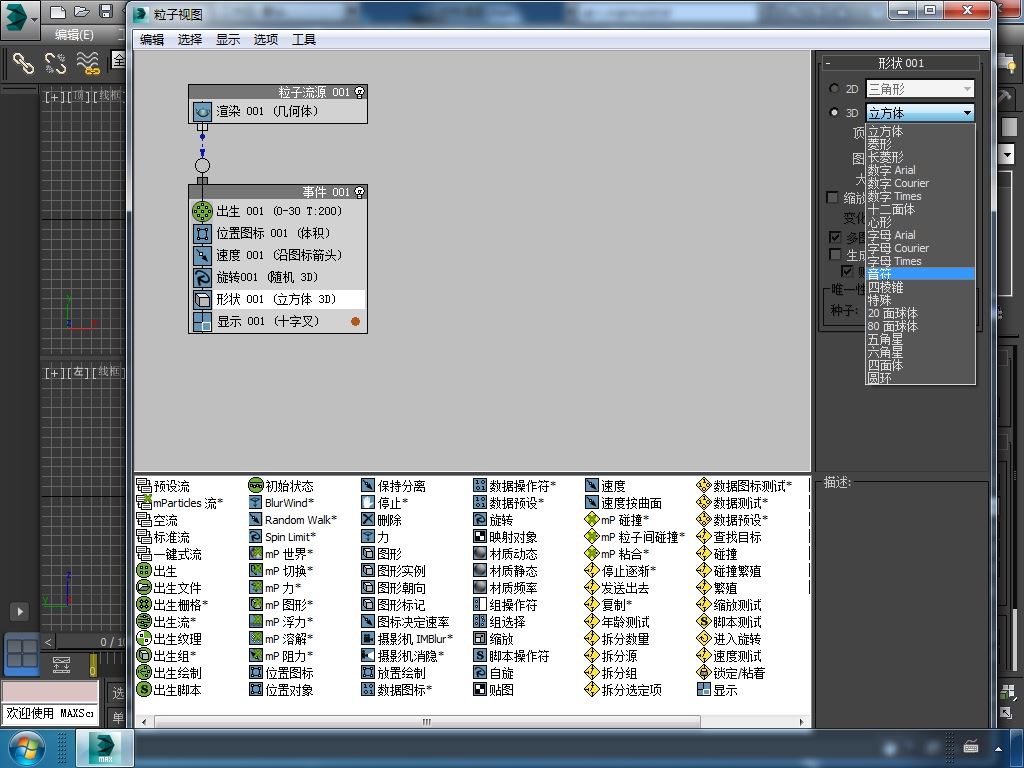Click the 出生文件 (Birth File) operator icon
Screen dimensions: 1024x768
point(144,587)
